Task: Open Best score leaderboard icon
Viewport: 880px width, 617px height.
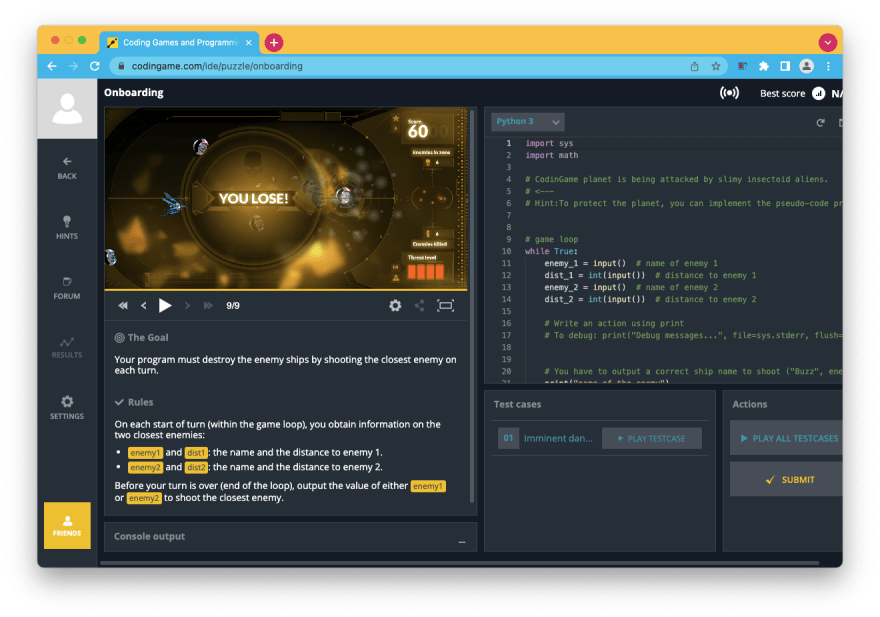Action: coord(818,94)
